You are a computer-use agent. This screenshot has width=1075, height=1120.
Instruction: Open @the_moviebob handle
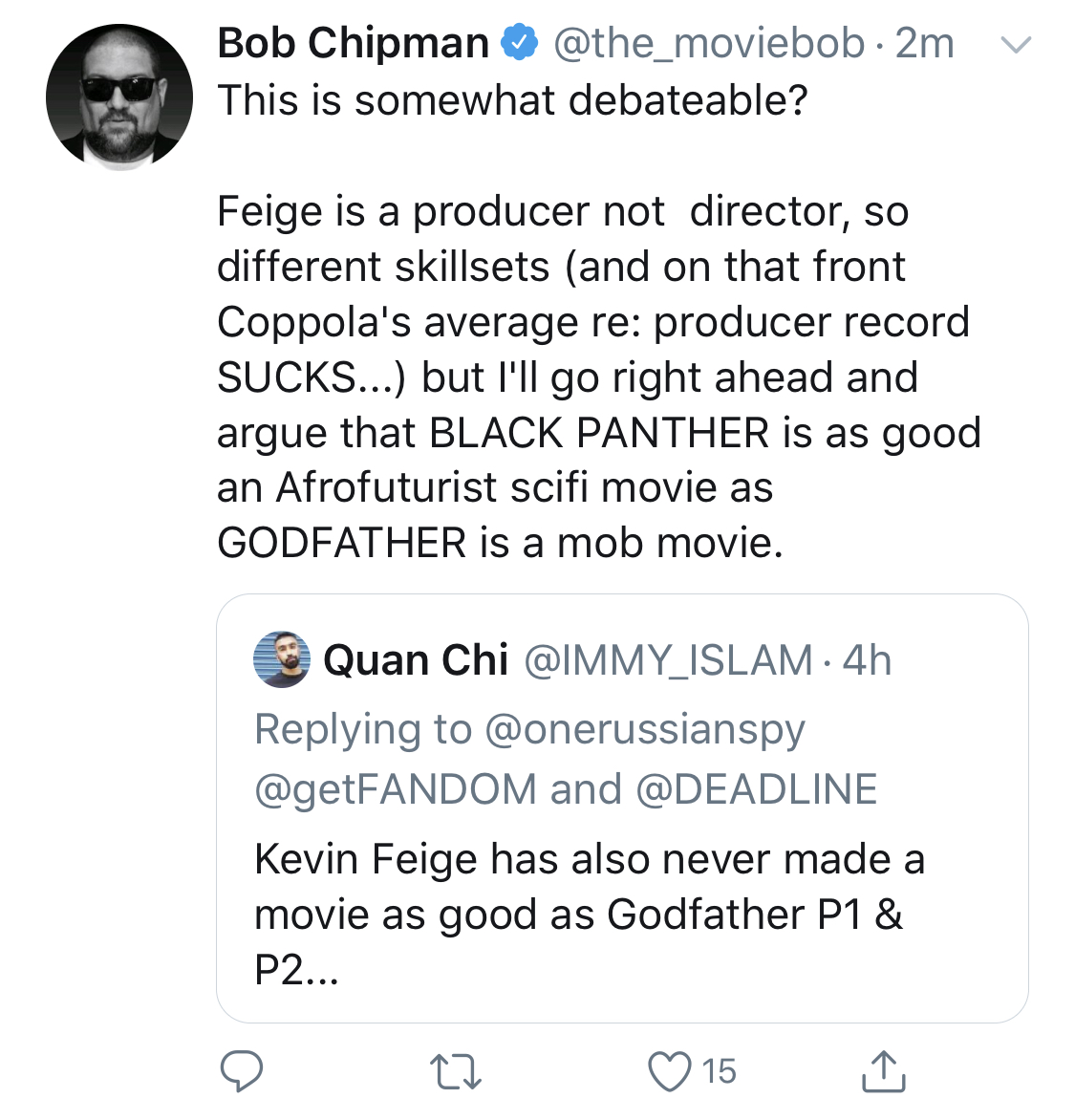click(x=709, y=44)
